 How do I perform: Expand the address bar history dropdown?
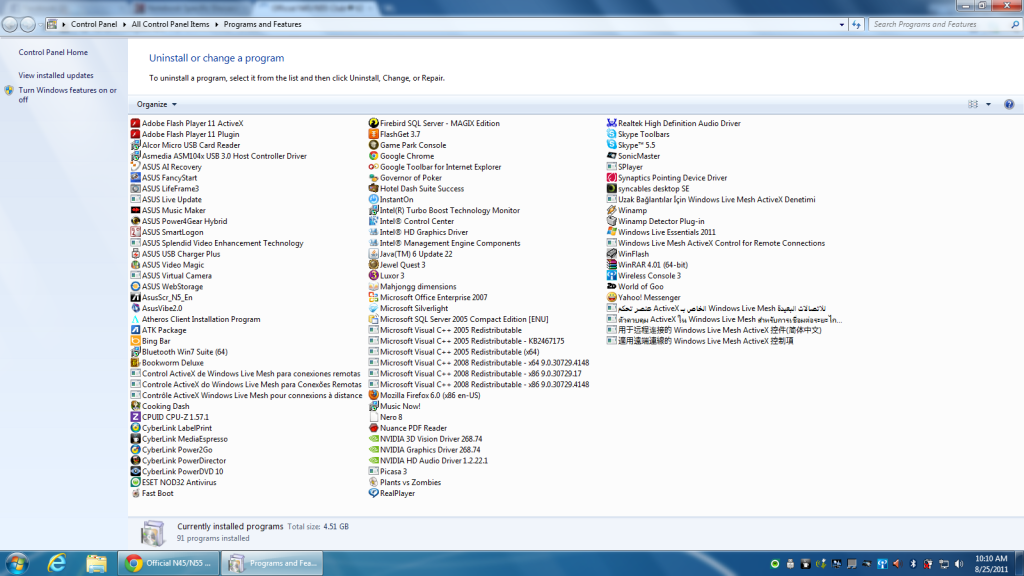pos(841,25)
